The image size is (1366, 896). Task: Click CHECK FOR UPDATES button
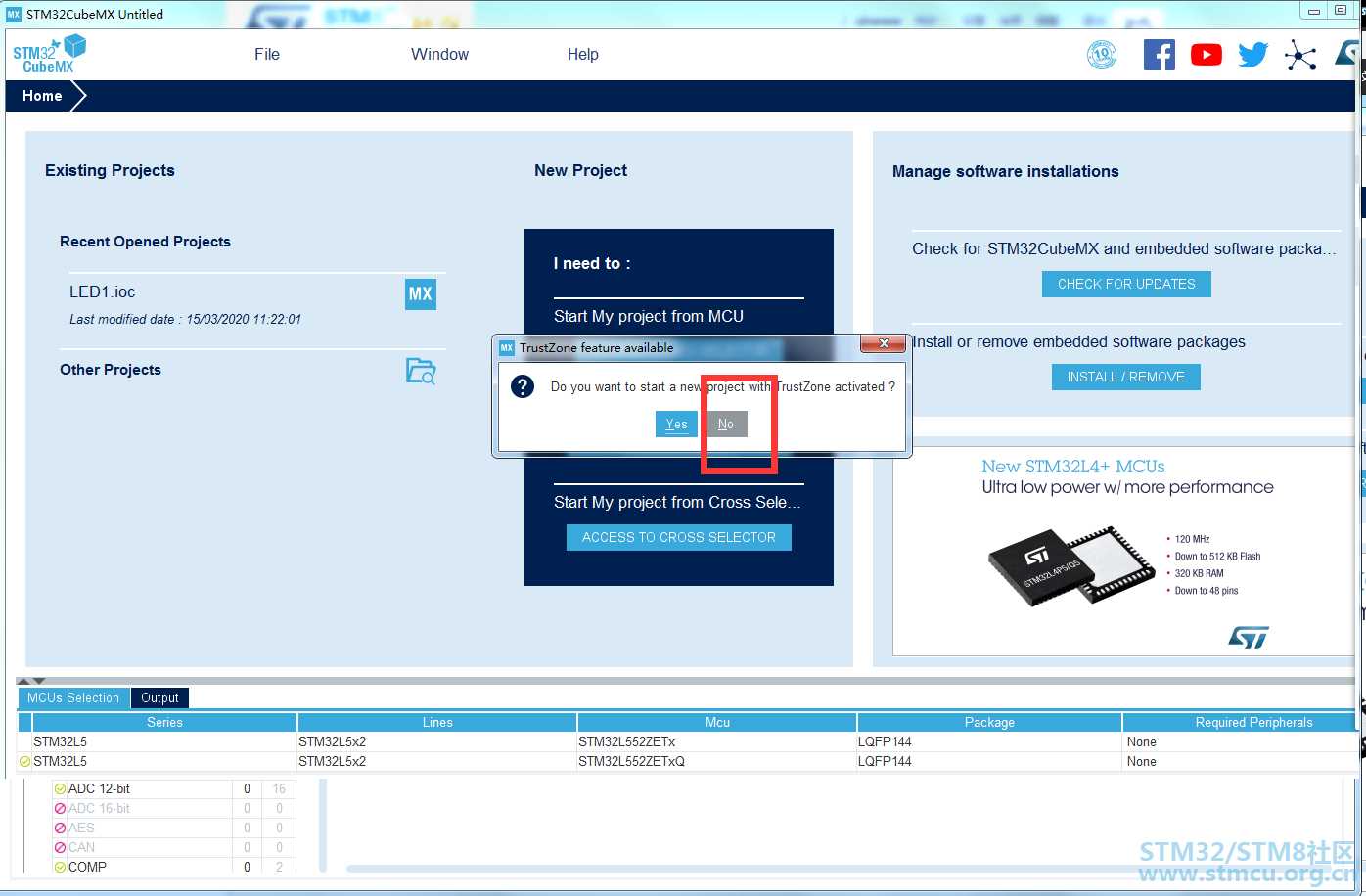1126,284
